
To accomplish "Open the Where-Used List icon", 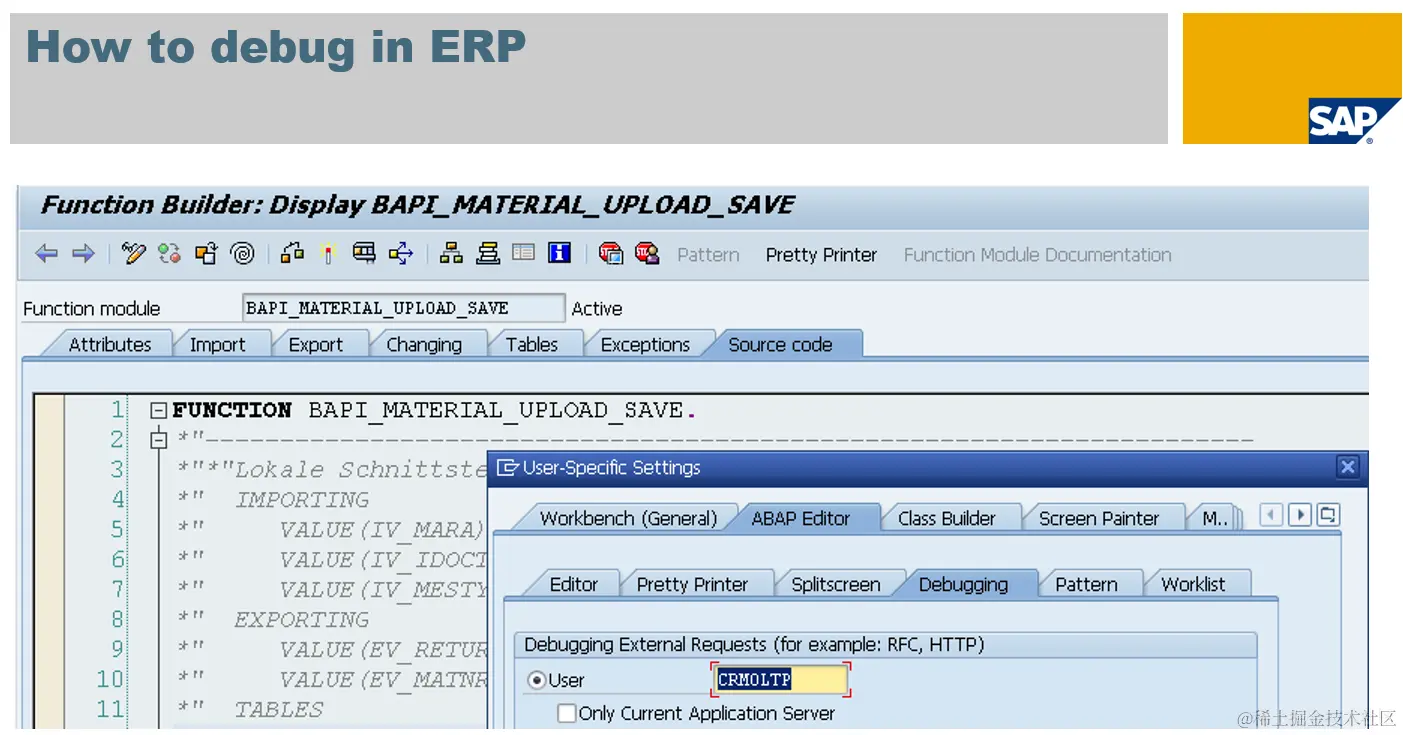I will click(401, 254).
